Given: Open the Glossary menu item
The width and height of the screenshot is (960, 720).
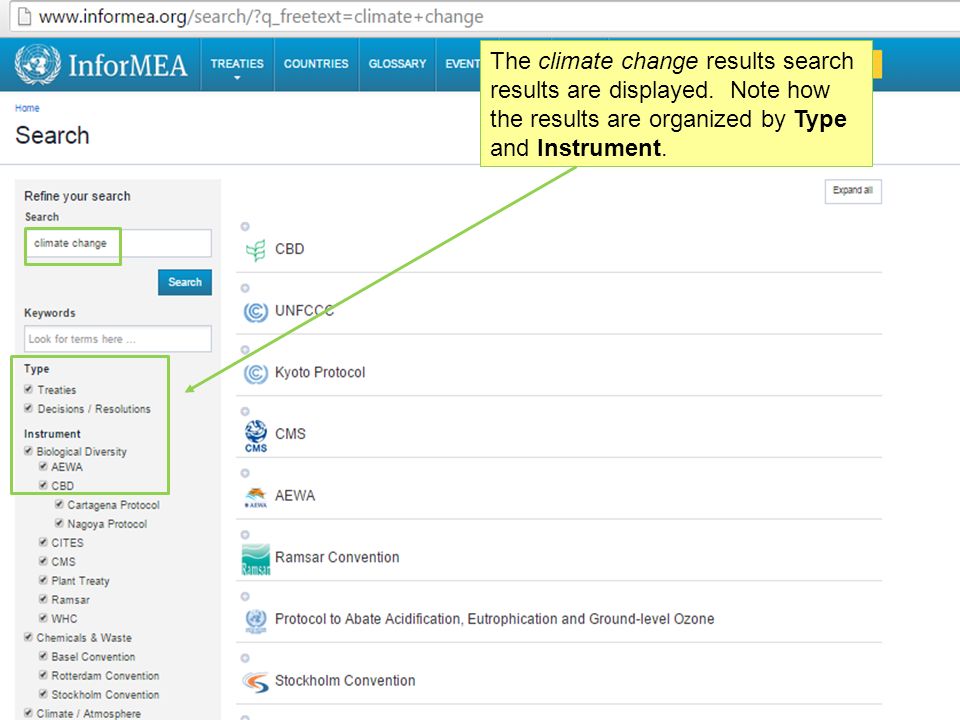Looking at the screenshot, I should coord(397,64).
